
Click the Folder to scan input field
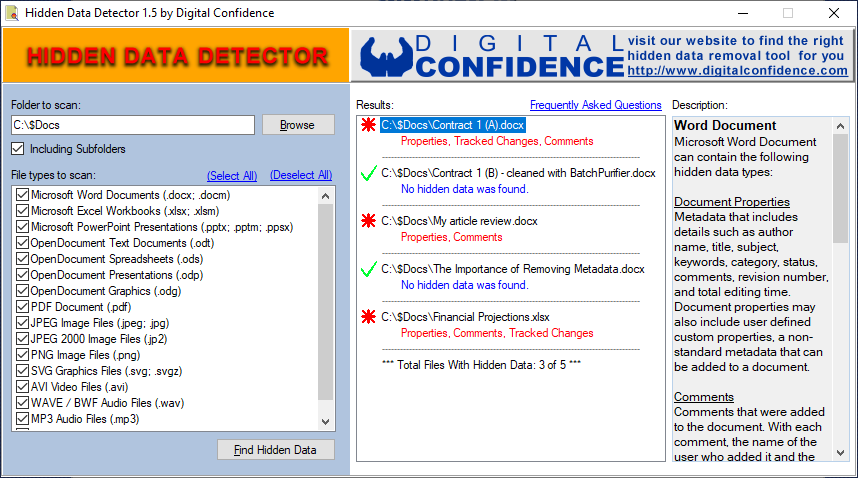click(x=133, y=125)
